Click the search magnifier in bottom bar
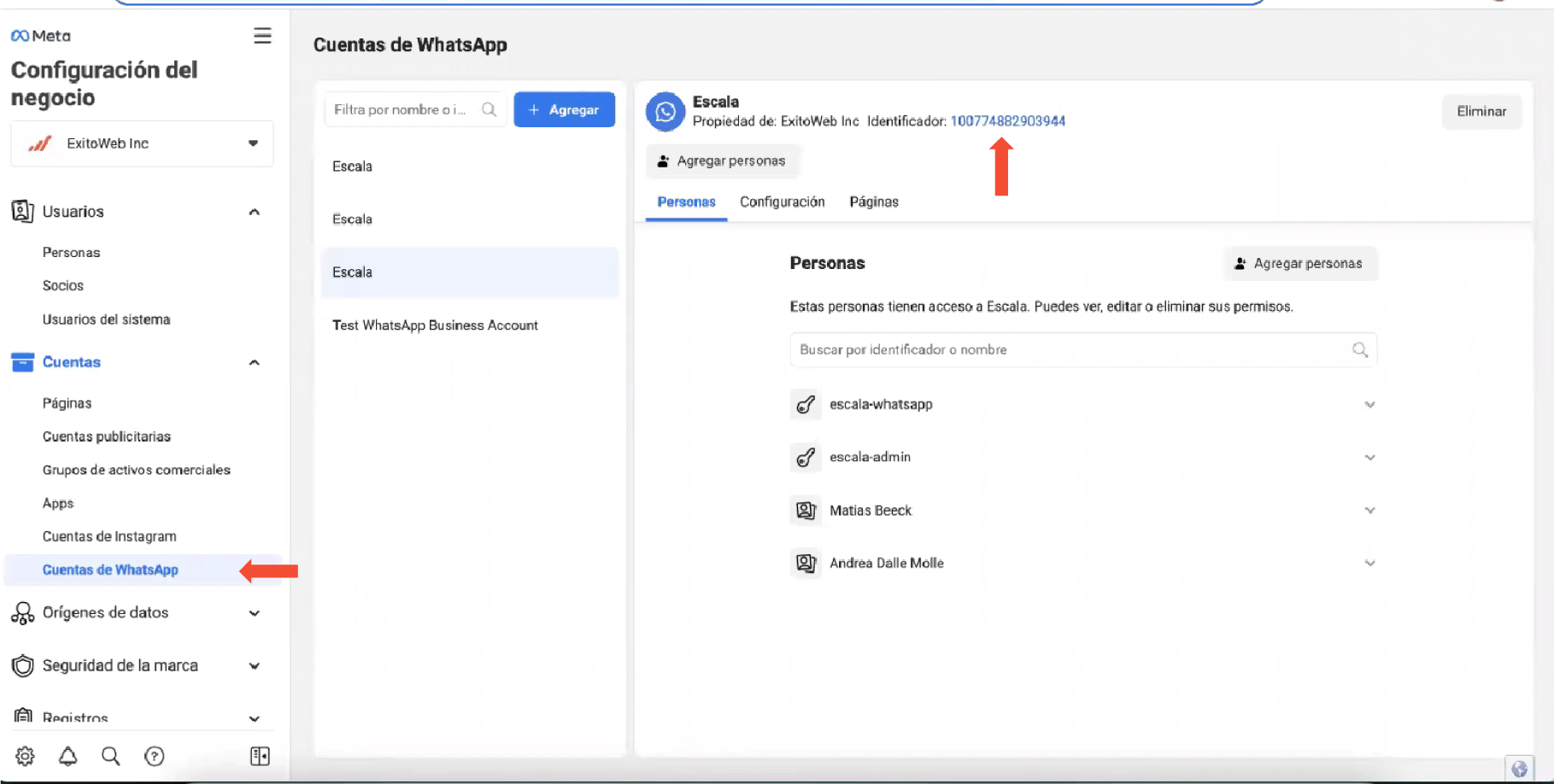The width and height of the screenshot is (1554, 784). [x=110, y=756]
